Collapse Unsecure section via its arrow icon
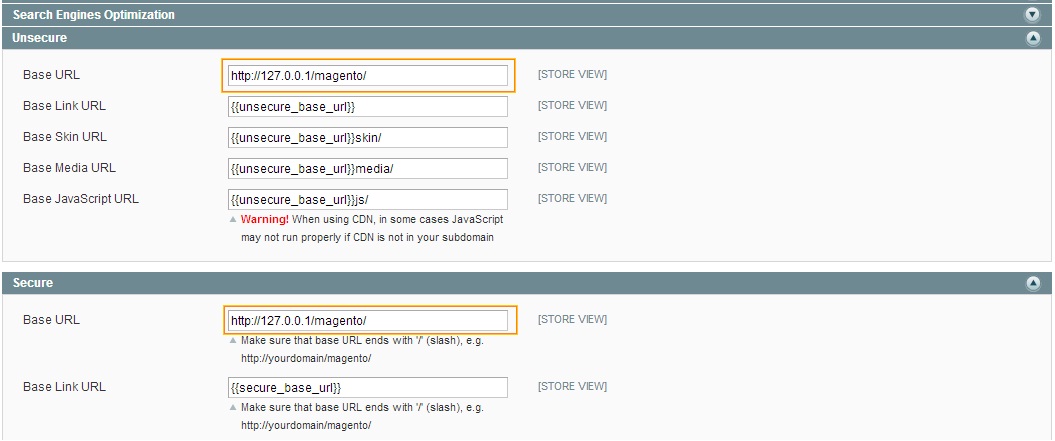The width and height of the screenshot is (1055, 441). click(1033, 38)
